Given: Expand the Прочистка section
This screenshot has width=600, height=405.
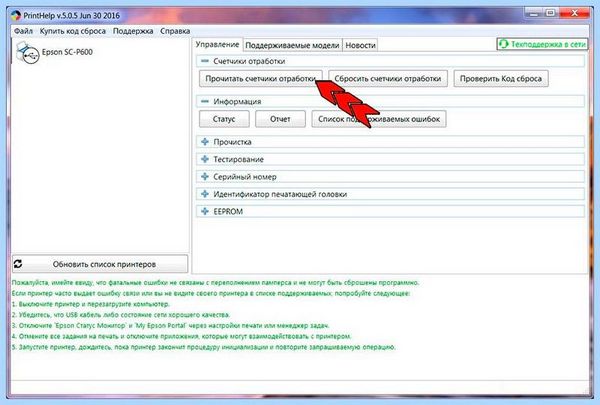Looking at the screenshot, I should 205,142.
